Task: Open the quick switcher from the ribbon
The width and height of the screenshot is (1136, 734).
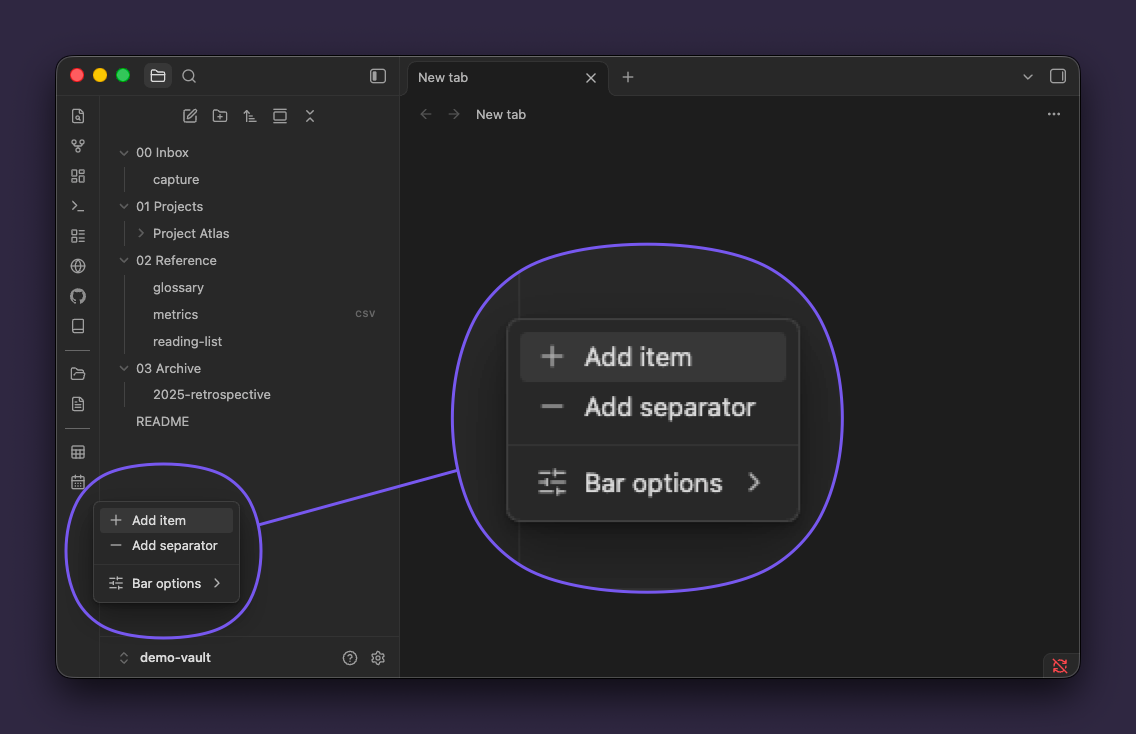Action: 78,116
